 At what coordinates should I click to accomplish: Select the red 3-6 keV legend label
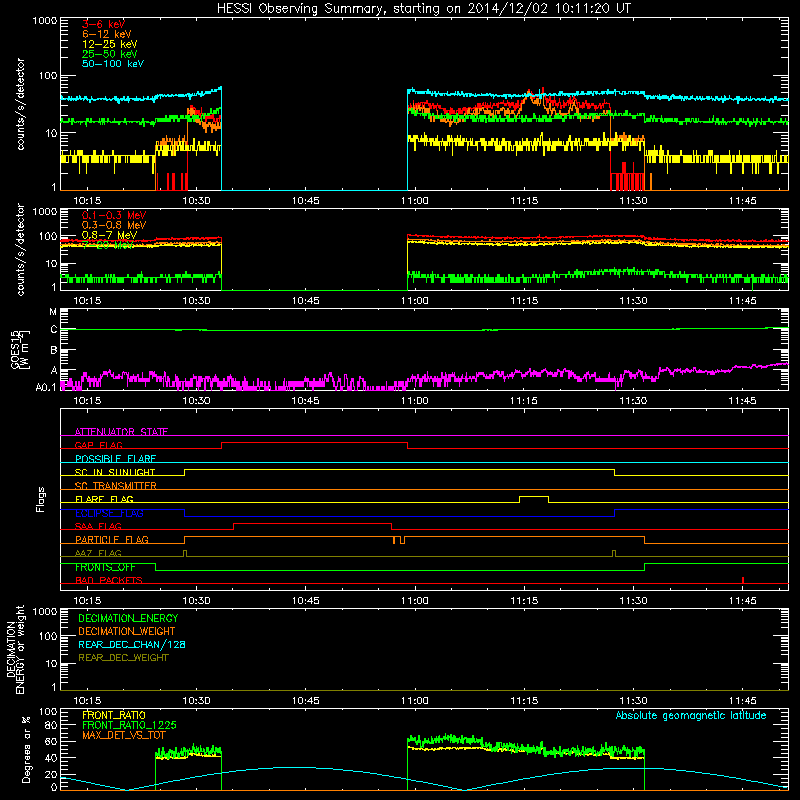click(104, 24)
